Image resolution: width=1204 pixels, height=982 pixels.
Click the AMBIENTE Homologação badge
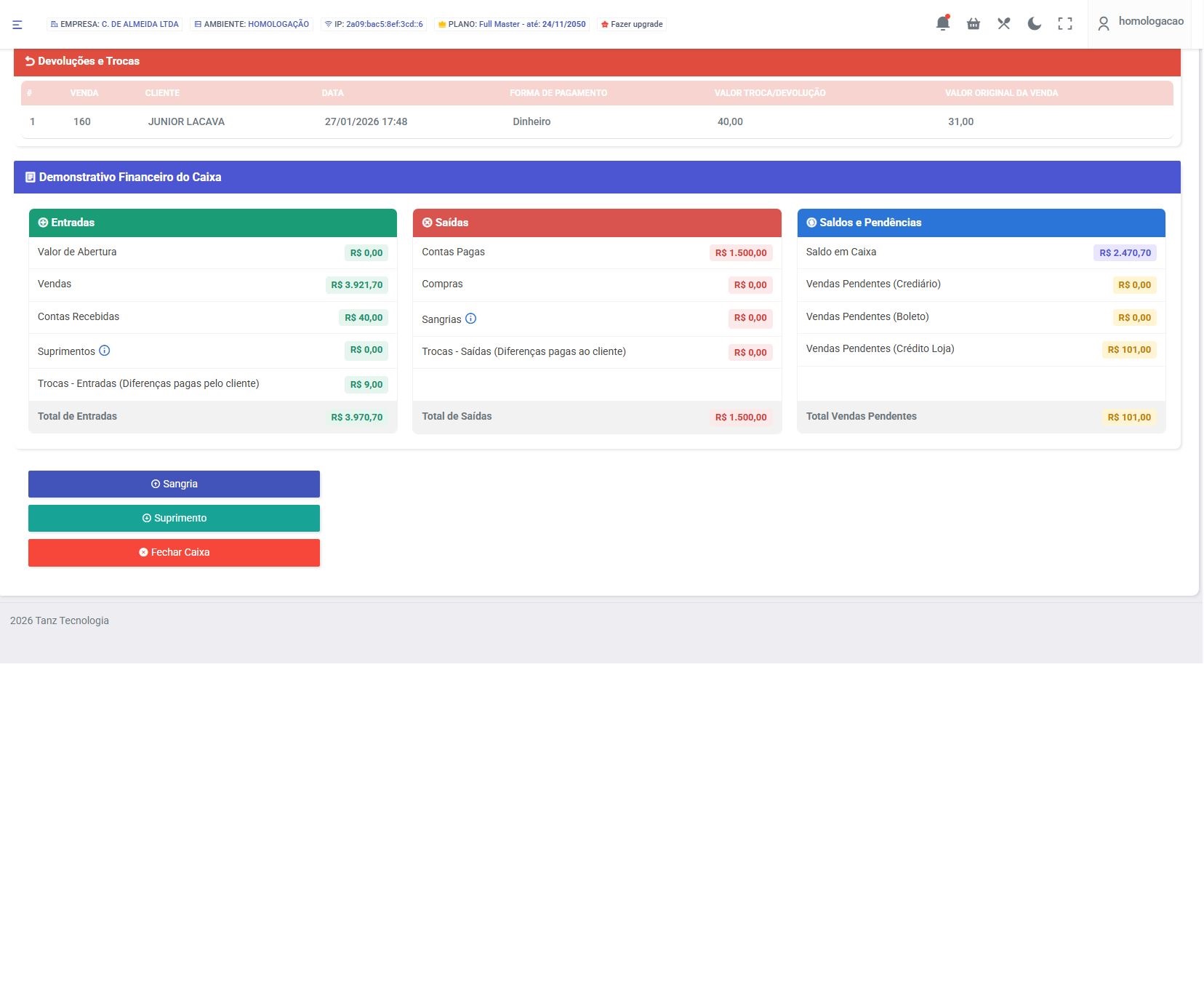point(252,25)
